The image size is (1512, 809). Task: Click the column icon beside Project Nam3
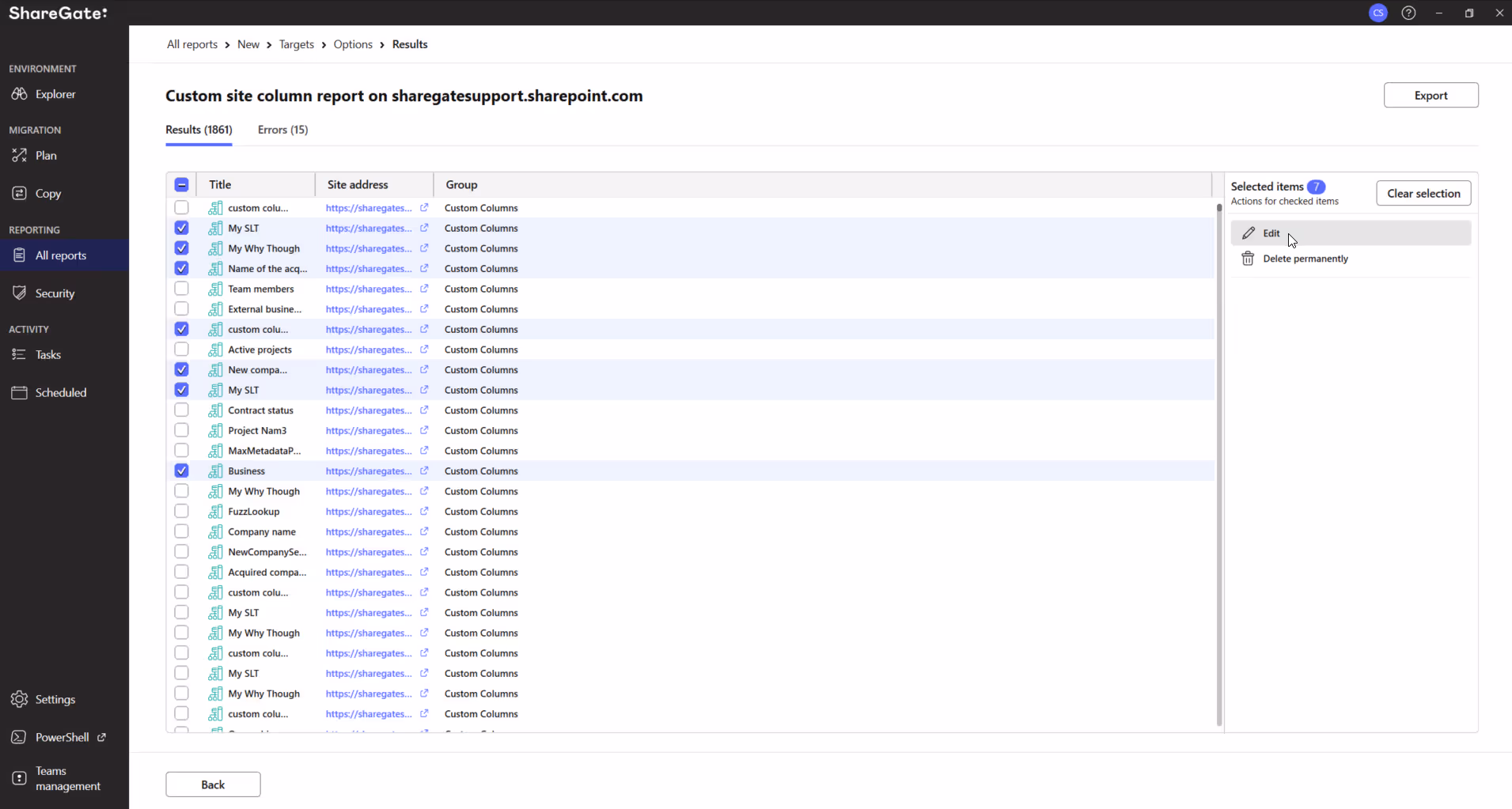click(x=215, y=430)
